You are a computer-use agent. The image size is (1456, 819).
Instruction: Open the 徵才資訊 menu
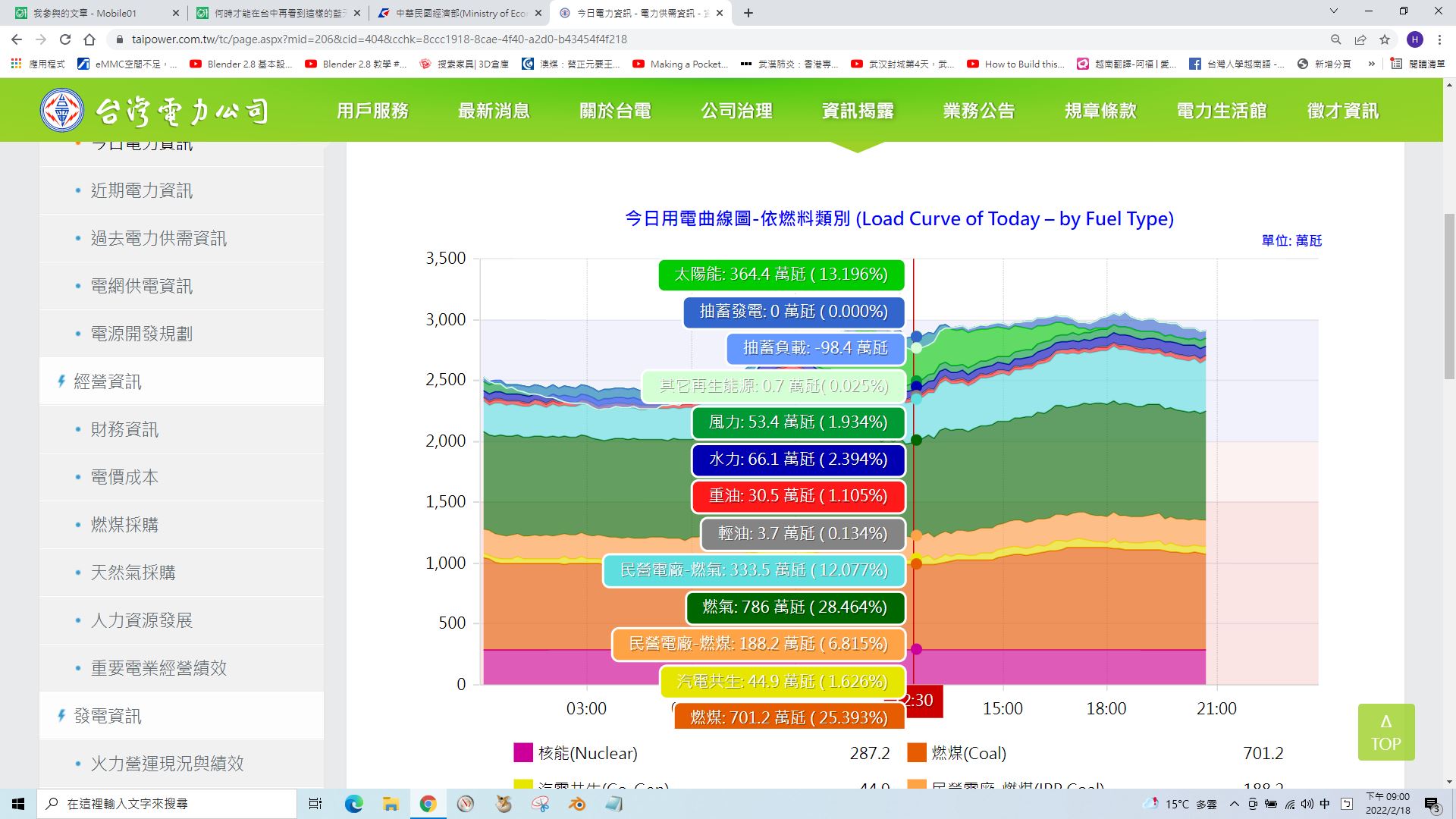tap(1343, 111)
